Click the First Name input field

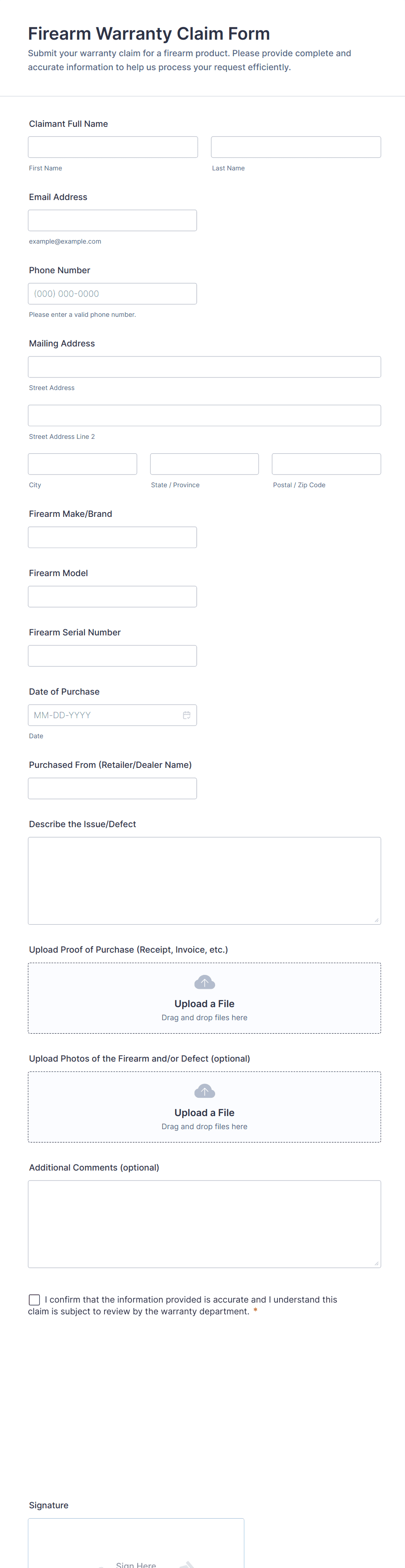[112, 147]
